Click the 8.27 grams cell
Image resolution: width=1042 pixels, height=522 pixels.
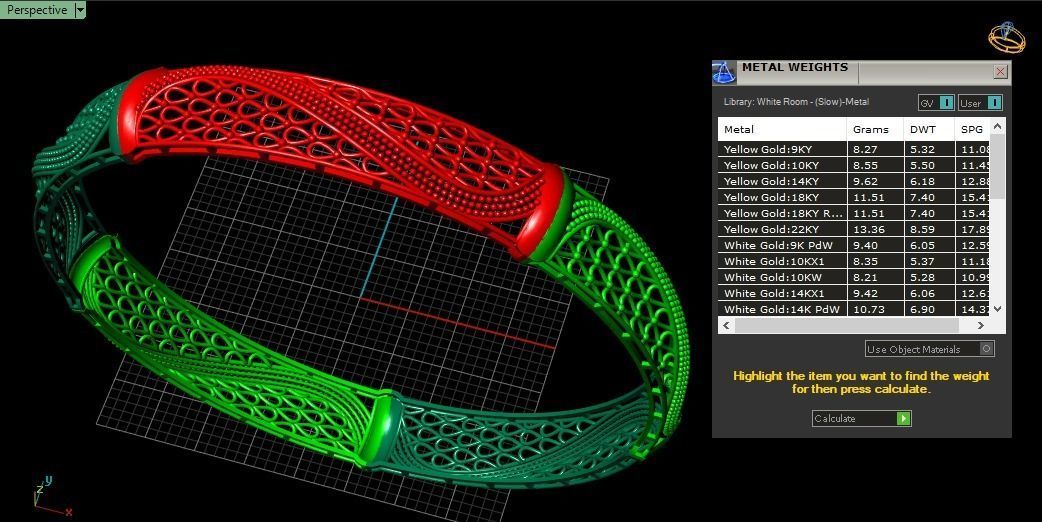point(876,149)
